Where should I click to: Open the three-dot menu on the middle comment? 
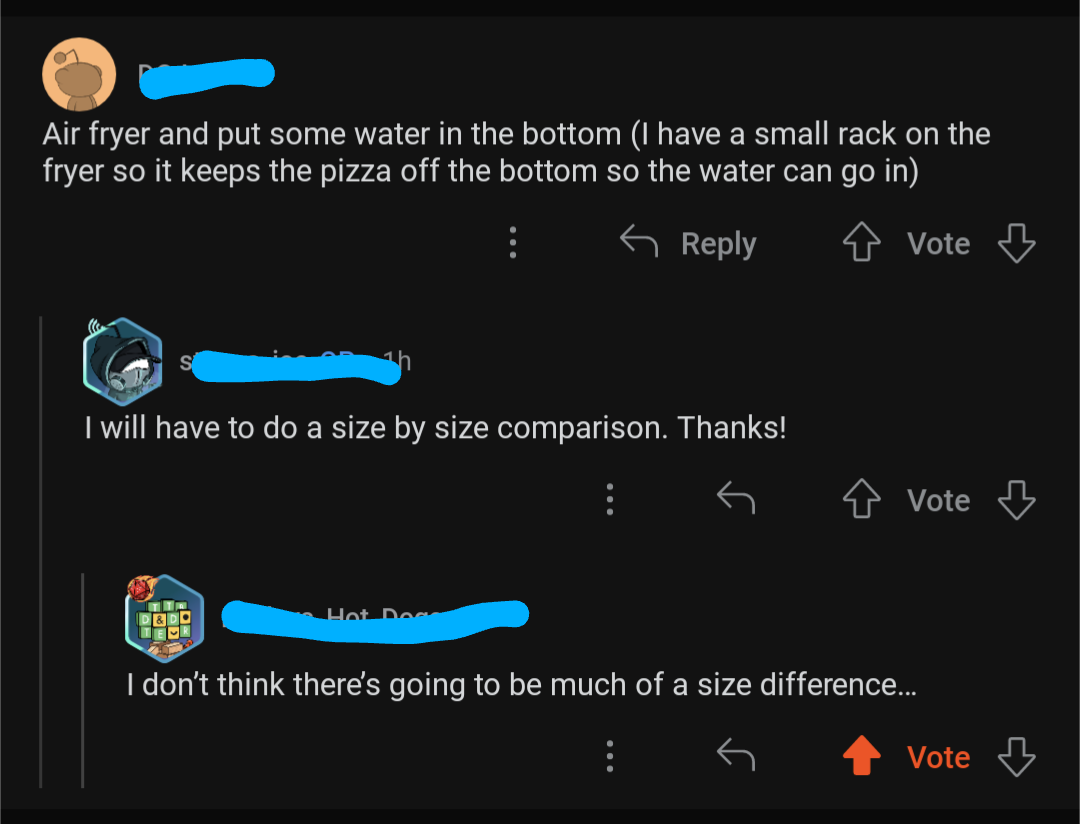[610, 499]
